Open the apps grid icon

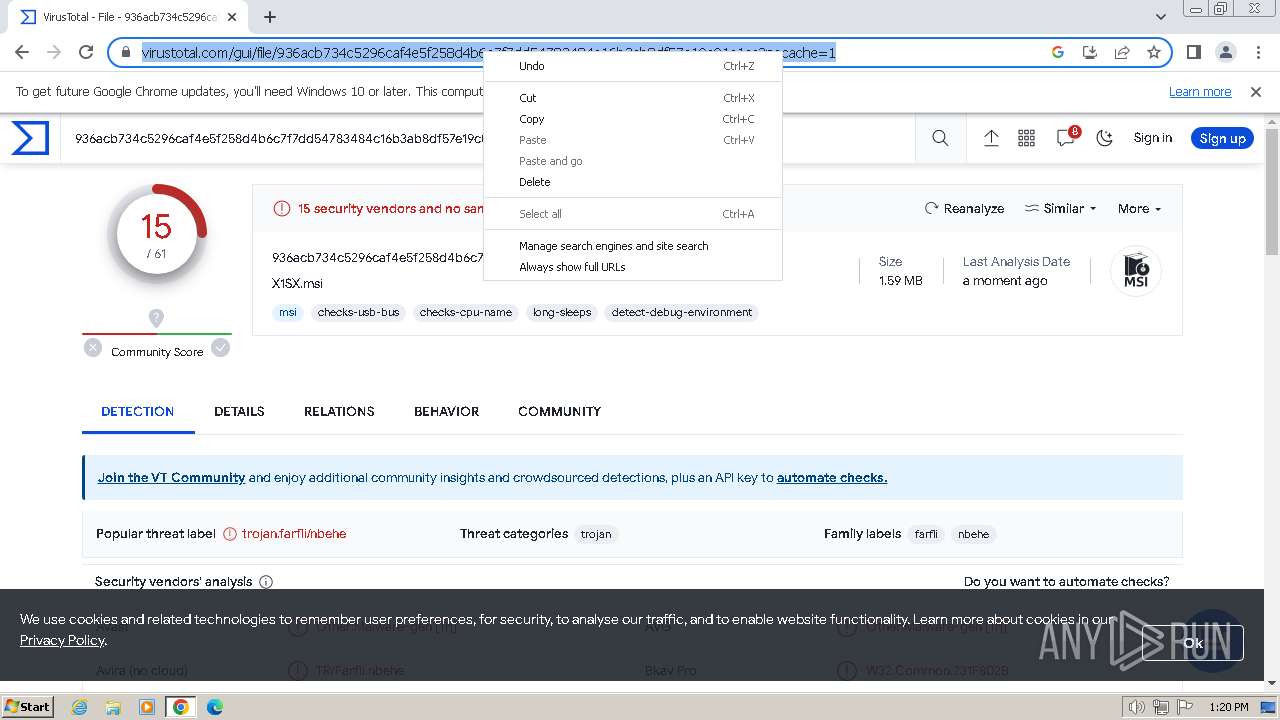tap(1026, 138)
